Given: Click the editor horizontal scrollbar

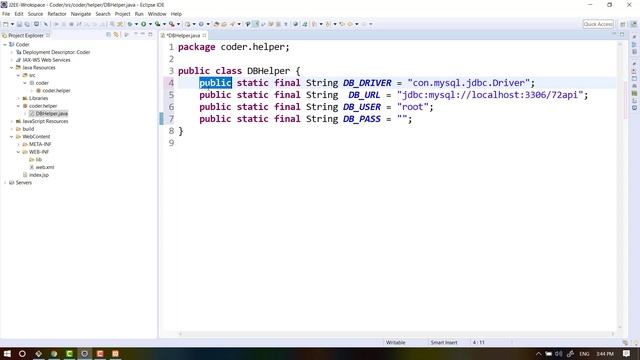Looking at the screenshot, I should pyautogui.click(x=396, y=334).
